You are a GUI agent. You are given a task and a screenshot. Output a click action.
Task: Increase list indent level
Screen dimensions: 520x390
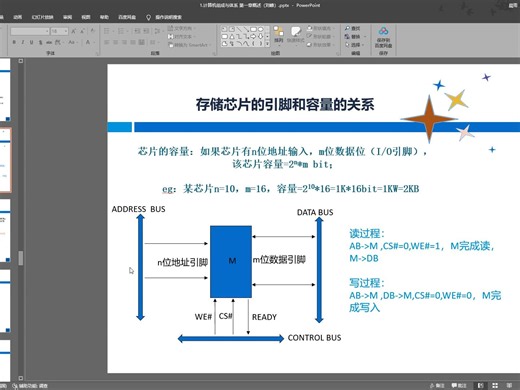click(x=146, y=31)
